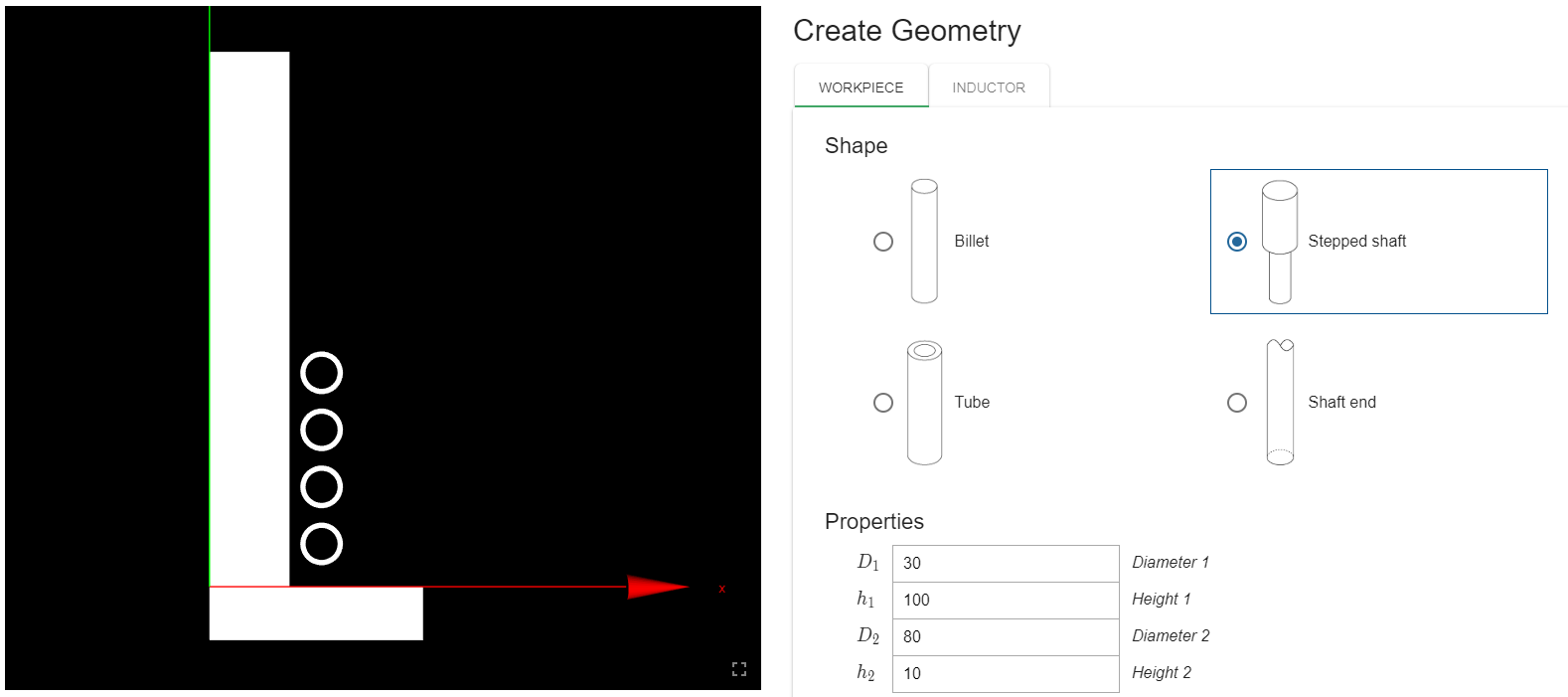Click the Height 1 input field

[1006, 600]
